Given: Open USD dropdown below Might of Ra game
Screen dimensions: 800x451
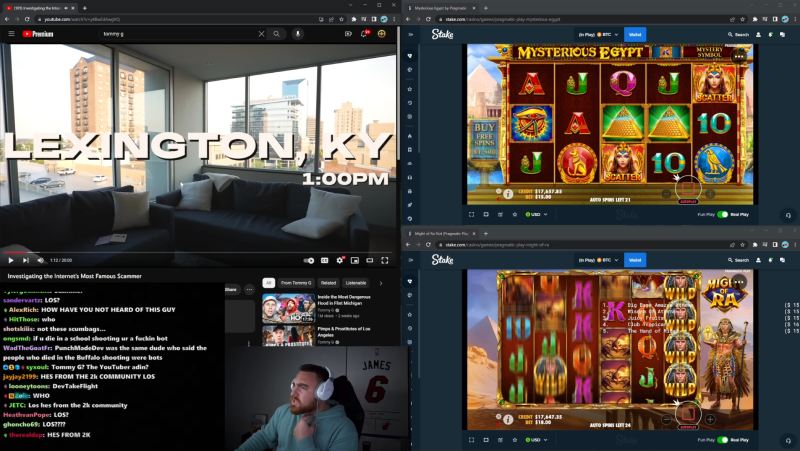Looking at the screenshot, I should click(x=536, y=440).
